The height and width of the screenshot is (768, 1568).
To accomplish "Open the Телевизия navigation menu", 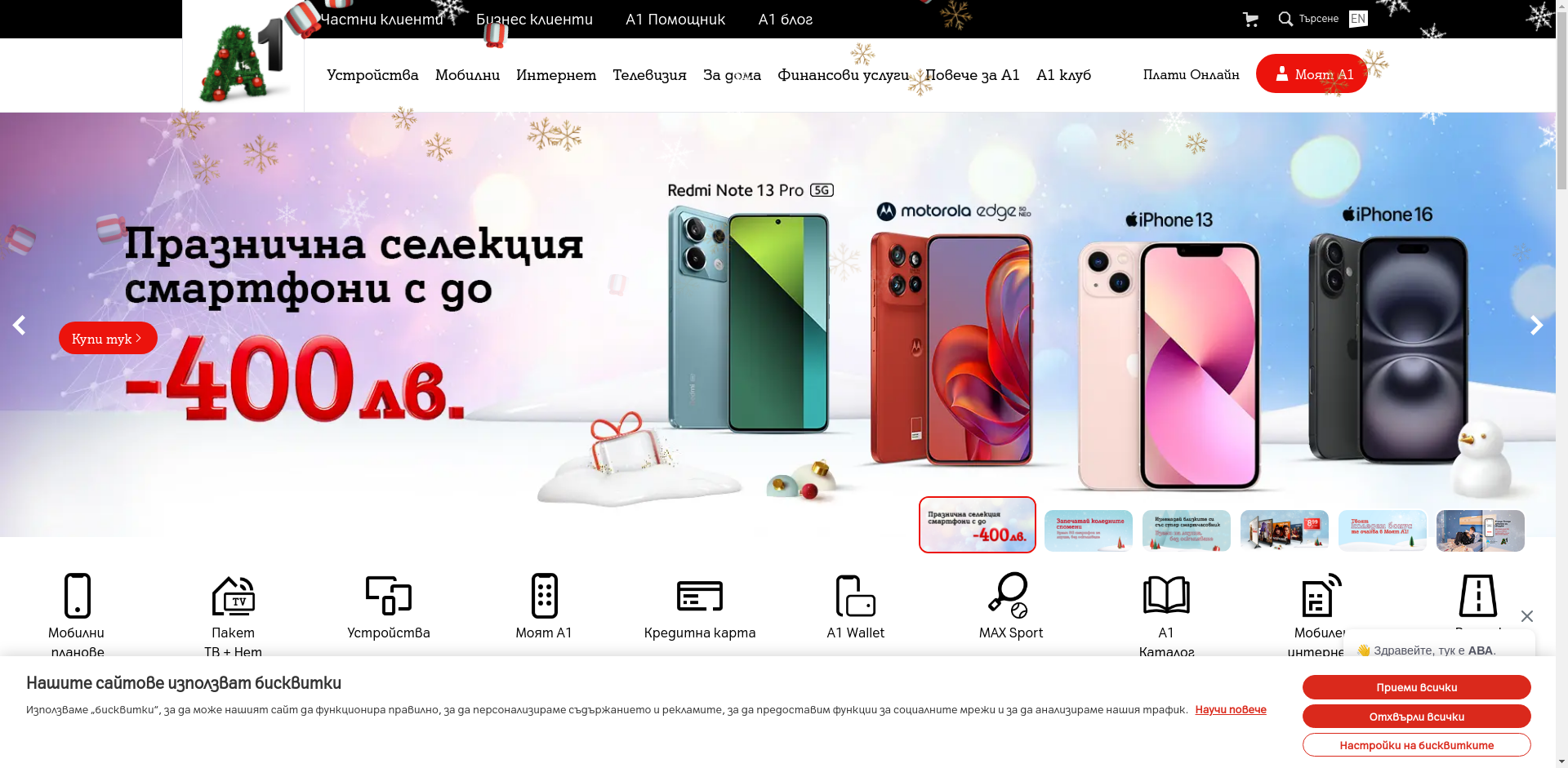I will tap(649, 75).
